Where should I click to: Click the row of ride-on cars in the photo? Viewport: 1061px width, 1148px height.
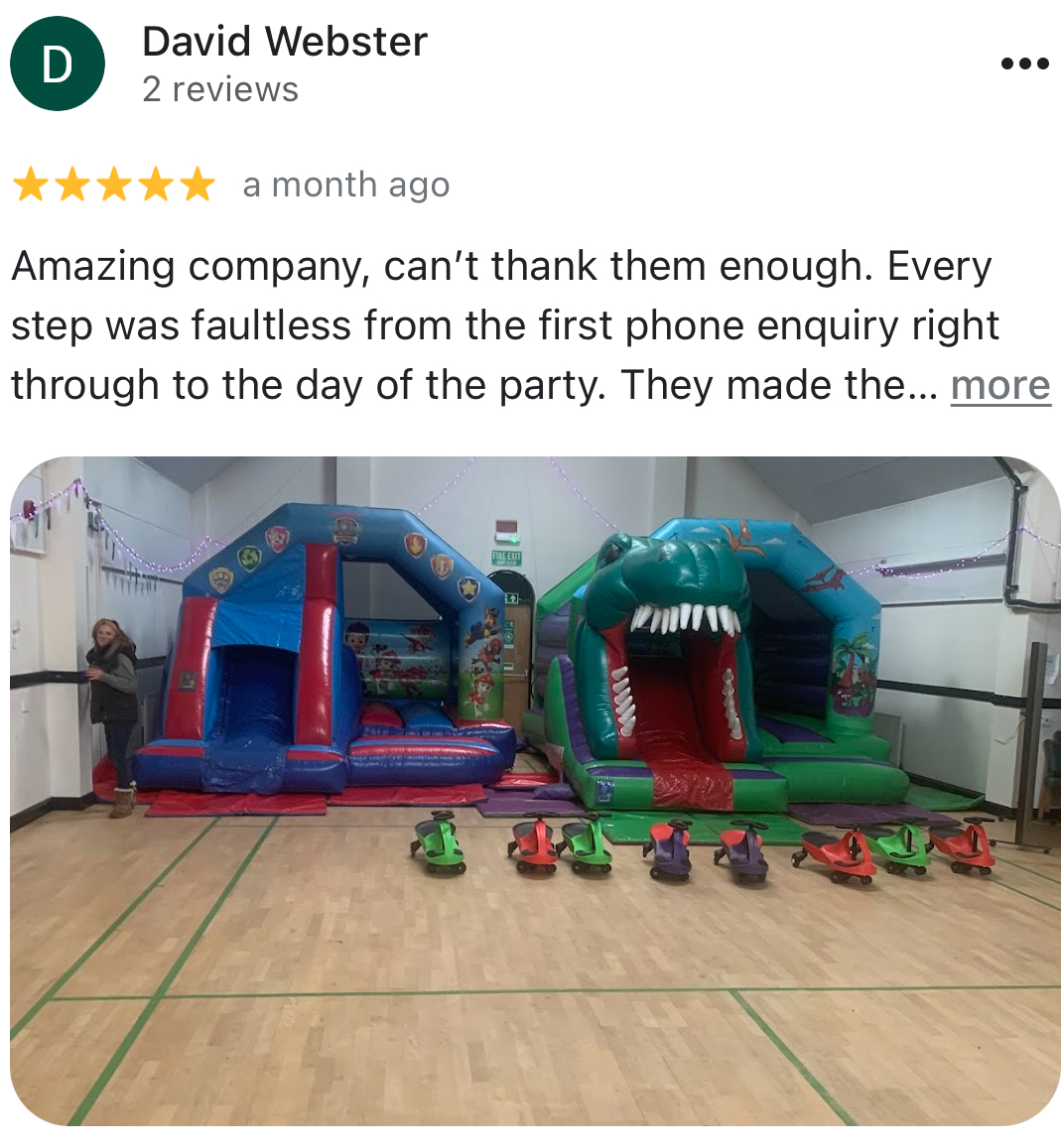pyautogui.click(x=703, y=847)
